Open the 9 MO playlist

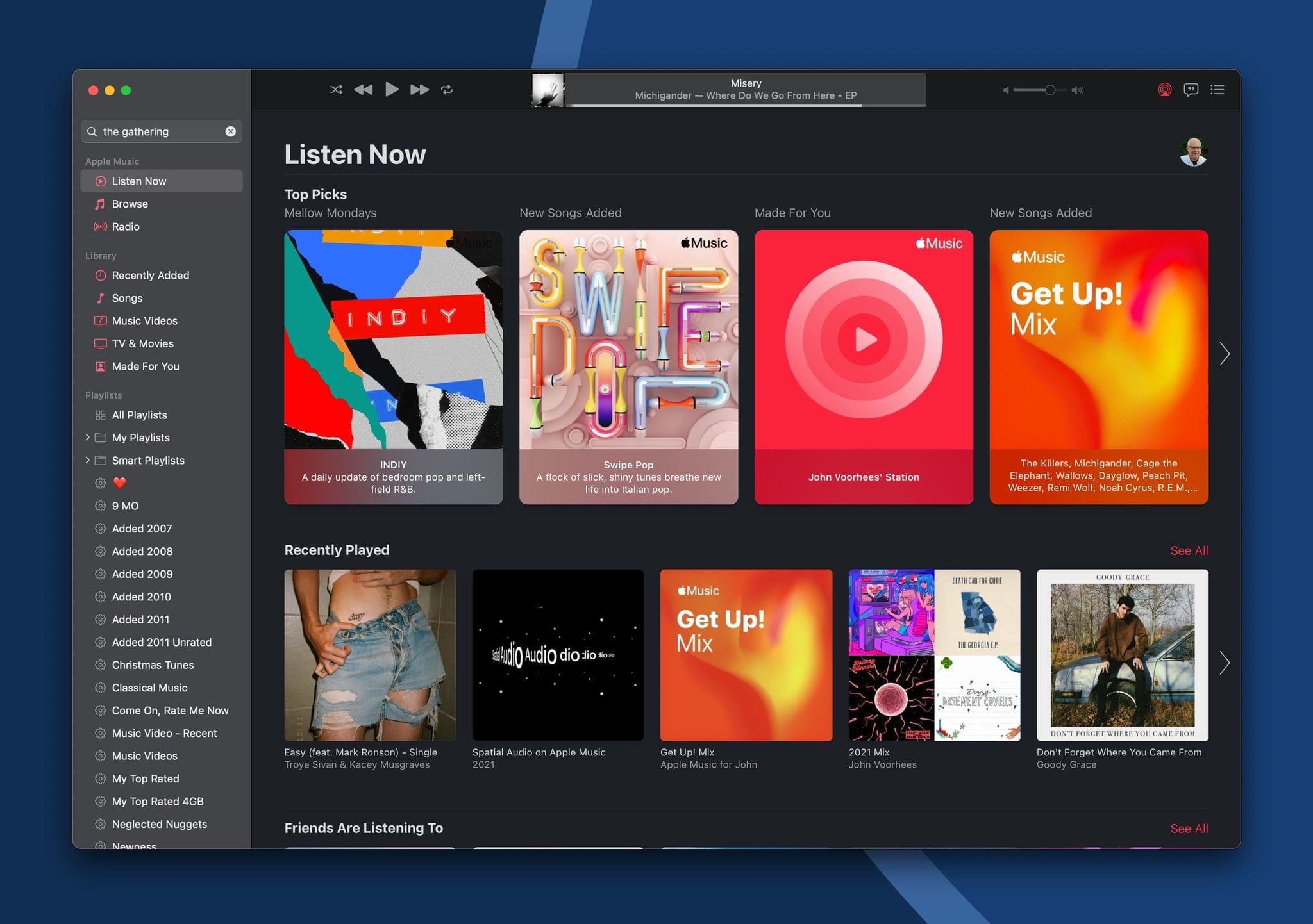(162, 506)
